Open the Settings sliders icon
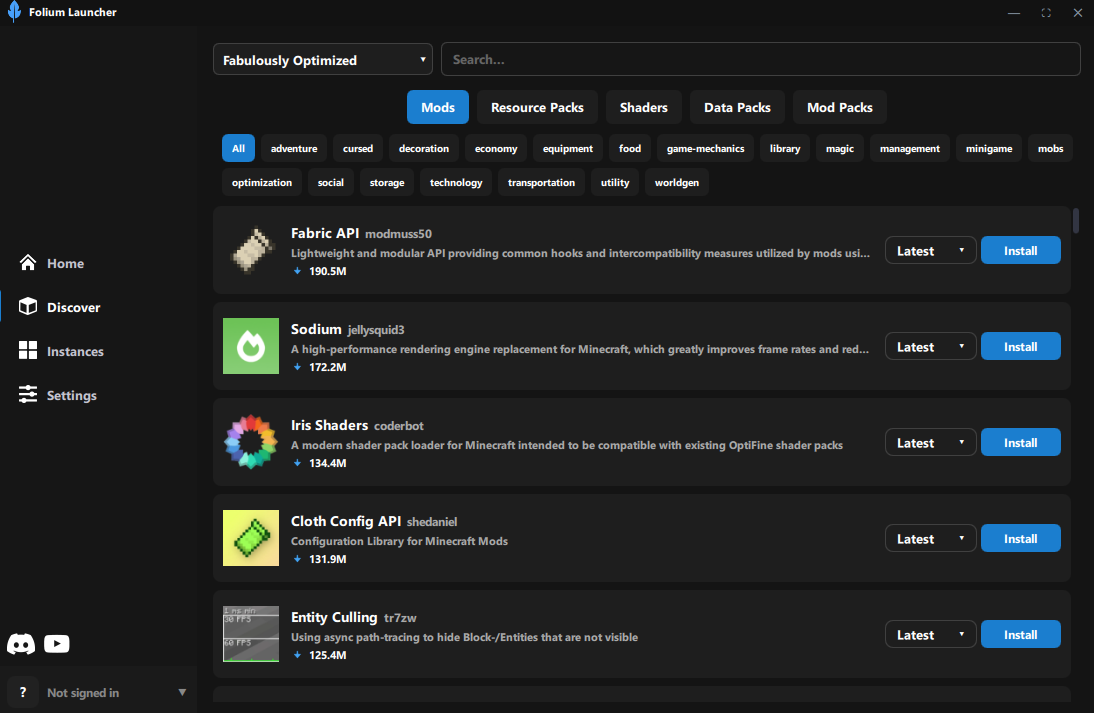 28,394
